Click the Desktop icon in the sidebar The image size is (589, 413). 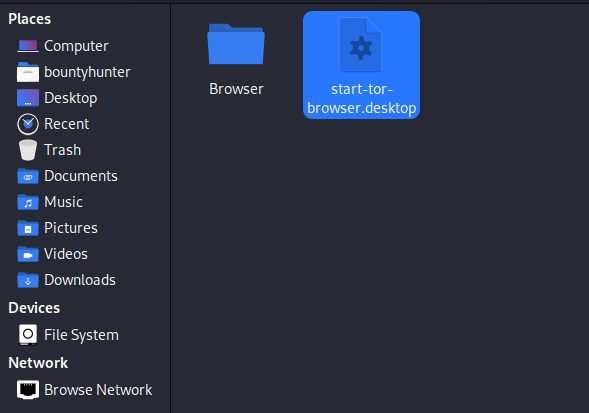28,98
